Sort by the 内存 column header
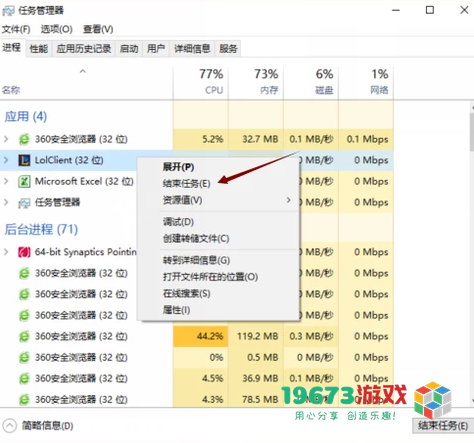The height and width of the screenshot is (443, 474). [x=256, y=83]
